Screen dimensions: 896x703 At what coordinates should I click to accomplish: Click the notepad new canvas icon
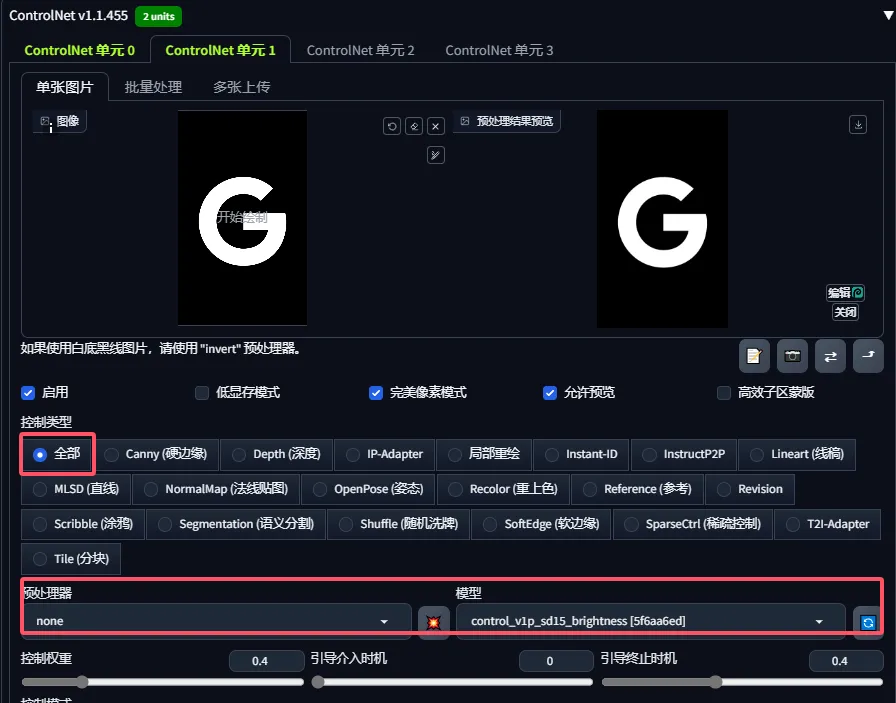click(754, 356)
